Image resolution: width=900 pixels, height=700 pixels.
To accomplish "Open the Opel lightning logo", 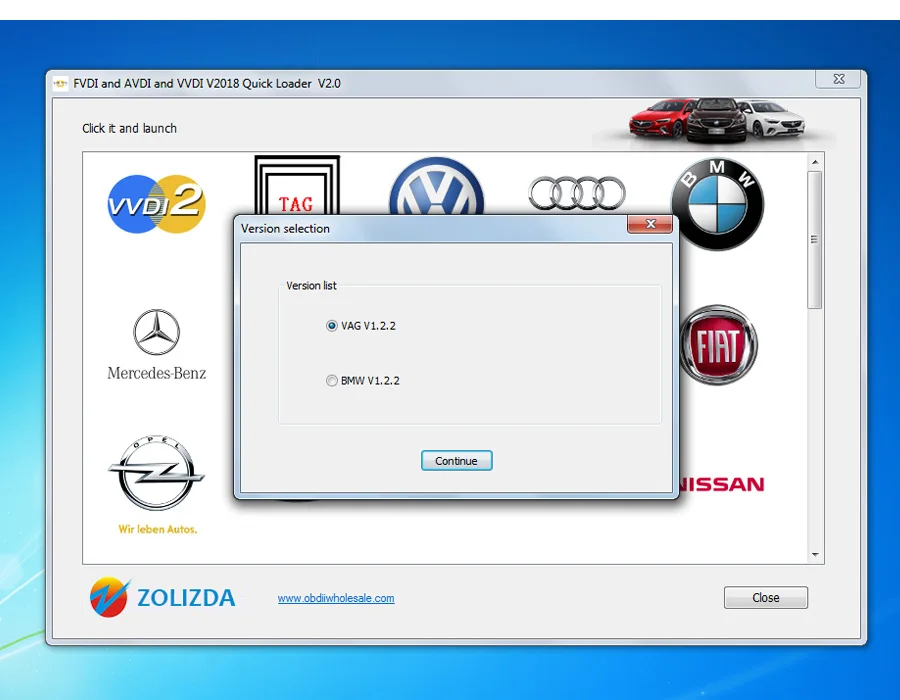I will click(156, 473).
